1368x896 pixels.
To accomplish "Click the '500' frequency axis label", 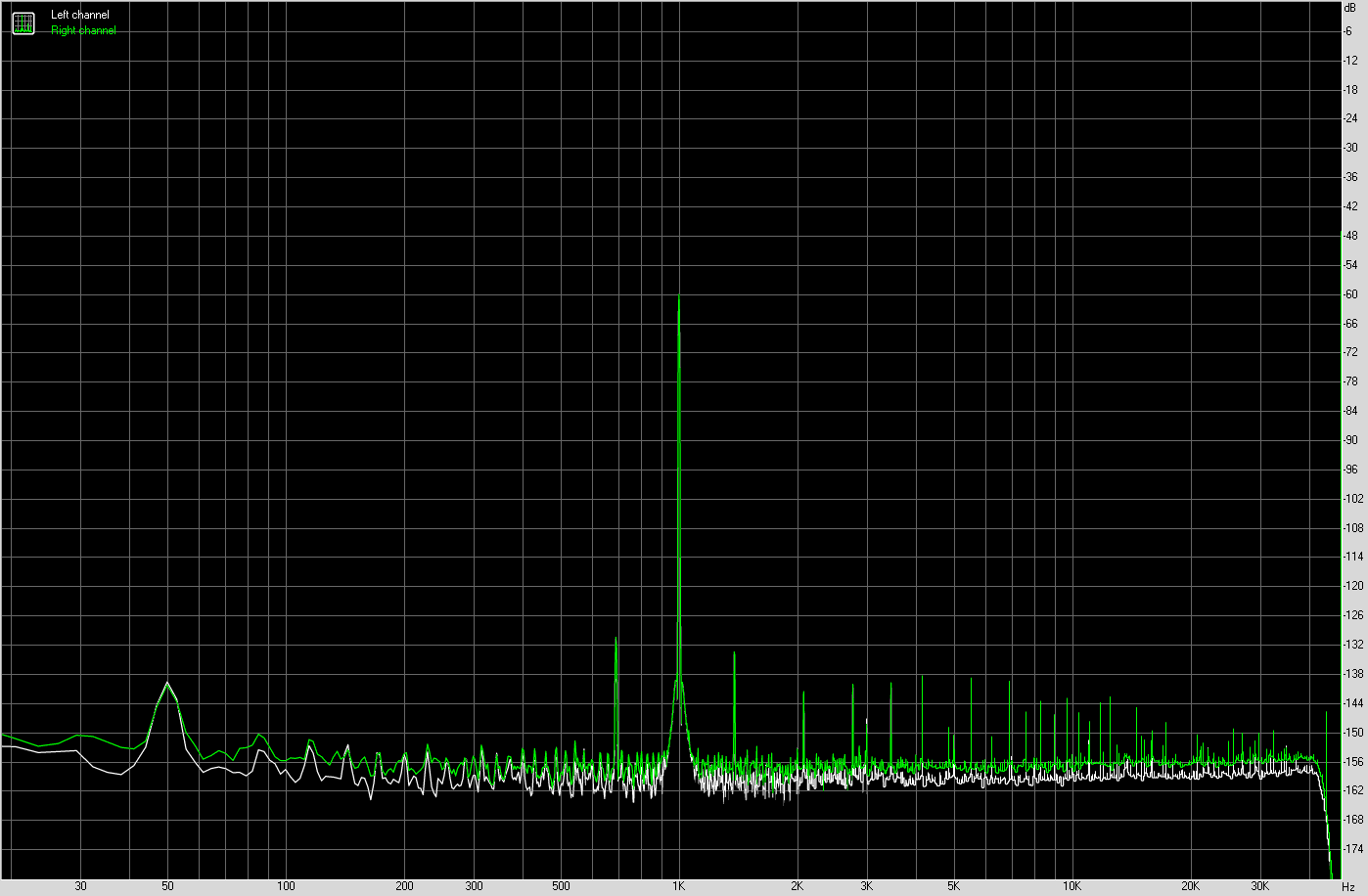I will coord(561,887).
